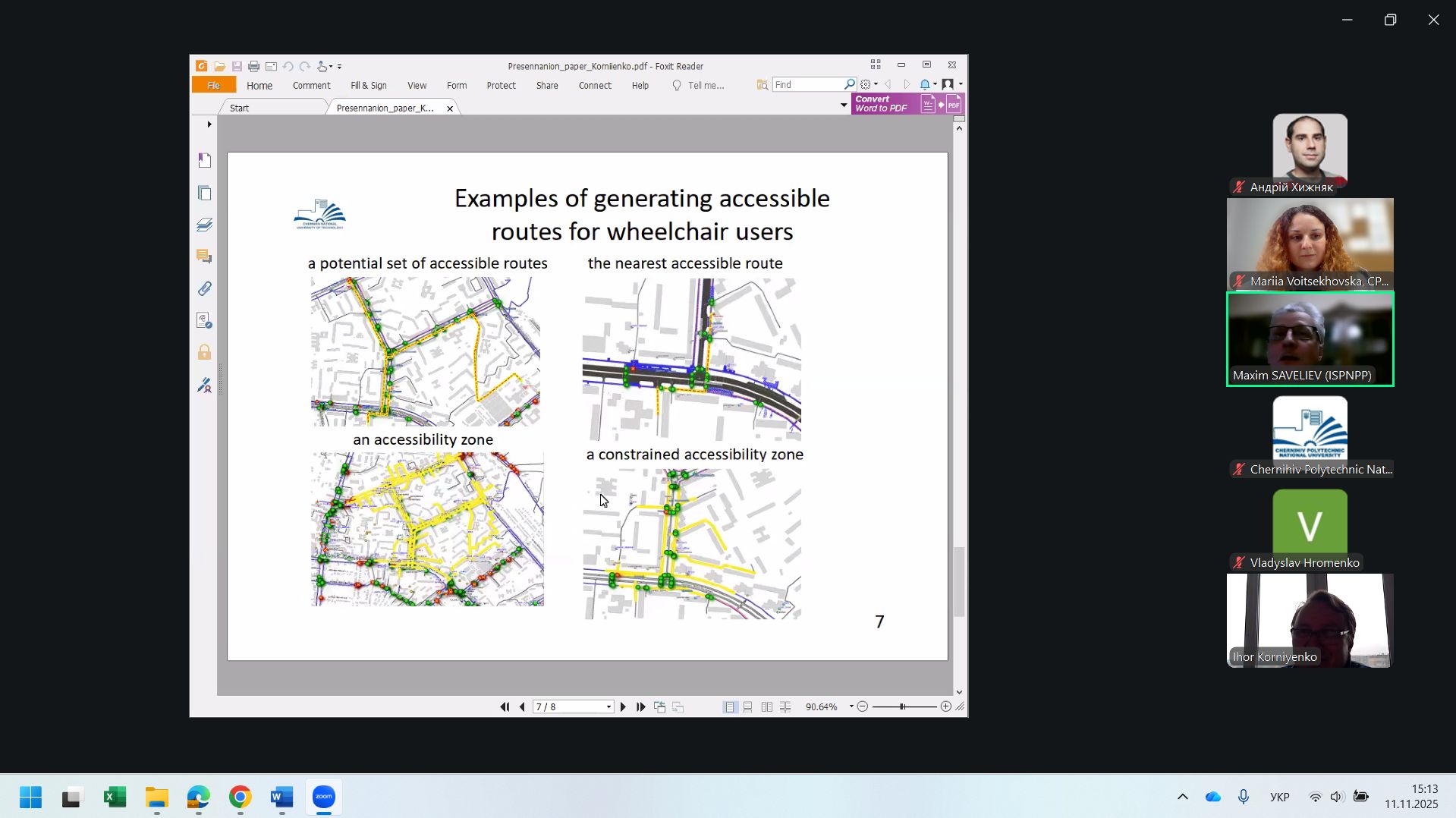Expand the navigation panel arrow

tap(209, 124)
